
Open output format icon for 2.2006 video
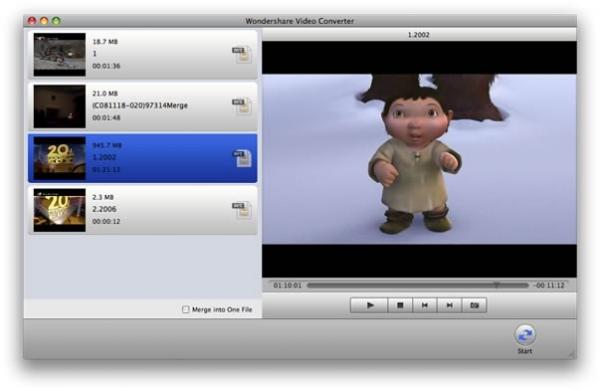241,210
